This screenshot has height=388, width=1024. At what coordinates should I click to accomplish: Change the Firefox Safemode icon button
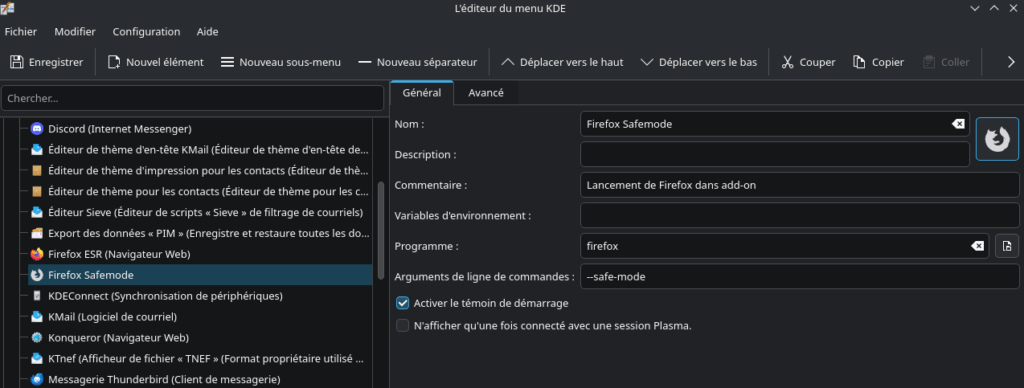pyautogui.click(x=997, y=139)
